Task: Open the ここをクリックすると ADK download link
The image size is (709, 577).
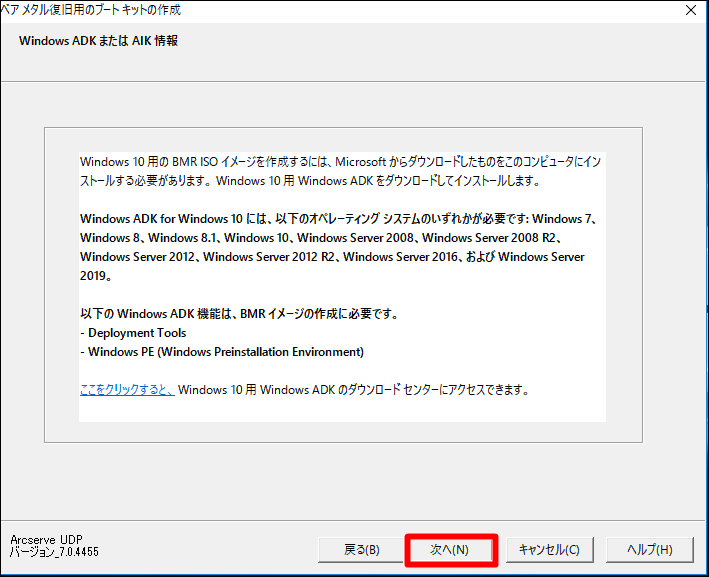Action: pos(127,389)
